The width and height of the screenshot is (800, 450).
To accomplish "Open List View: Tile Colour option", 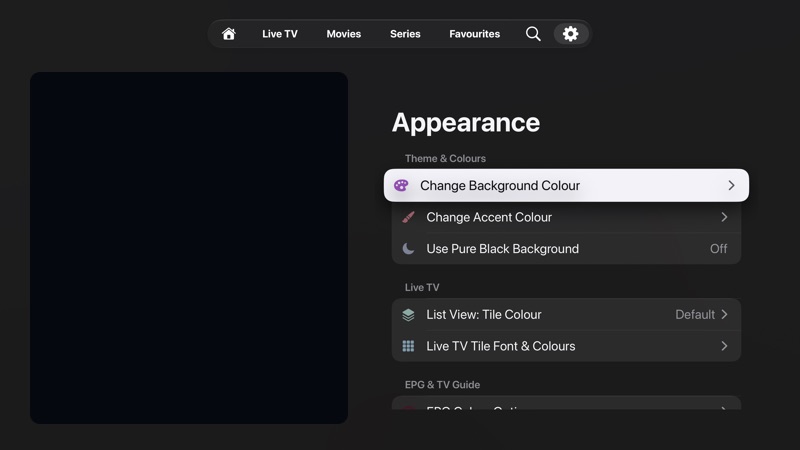I will click(x=566, y=315).
